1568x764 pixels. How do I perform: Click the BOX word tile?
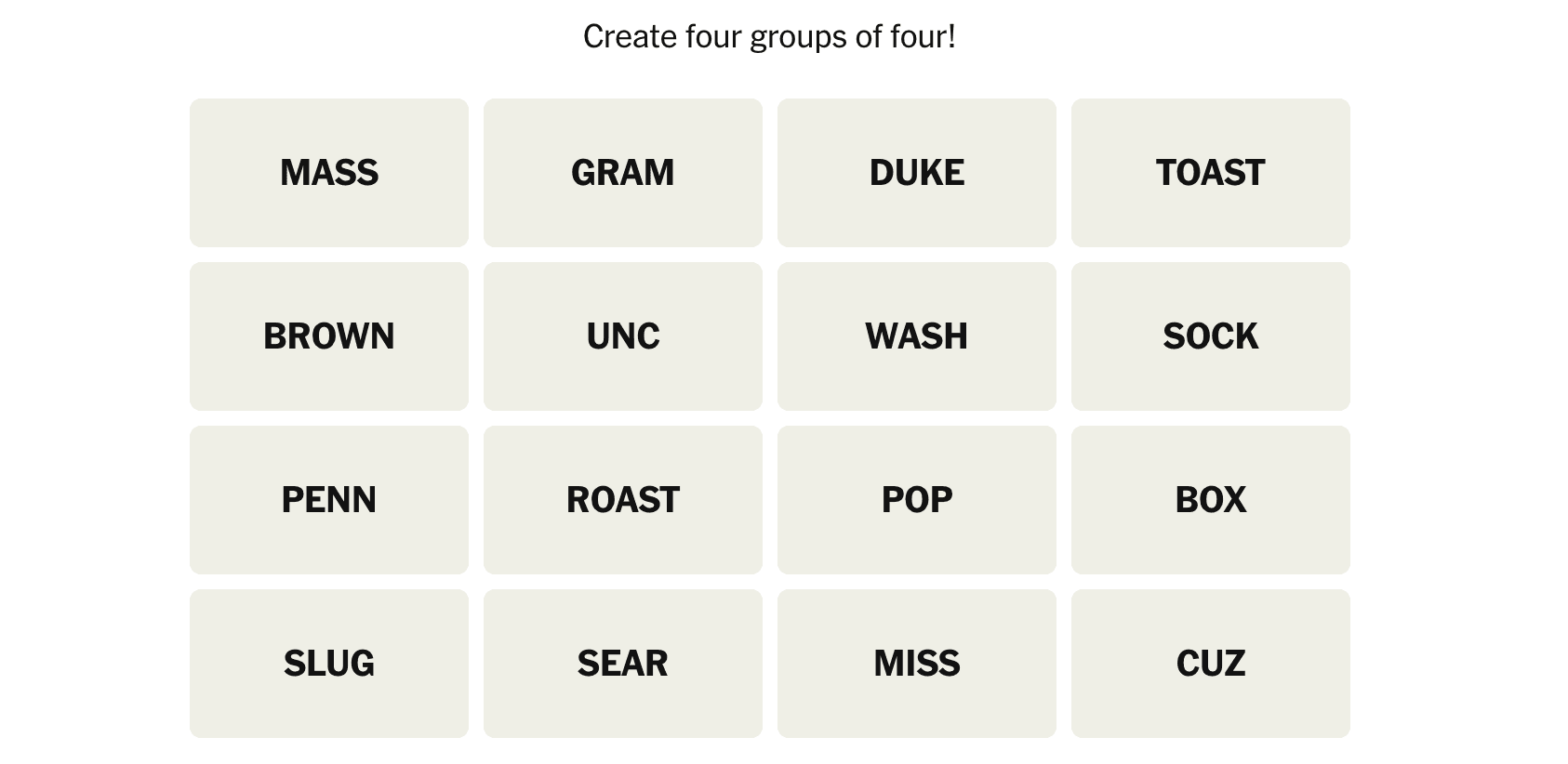pos(1210,500)
